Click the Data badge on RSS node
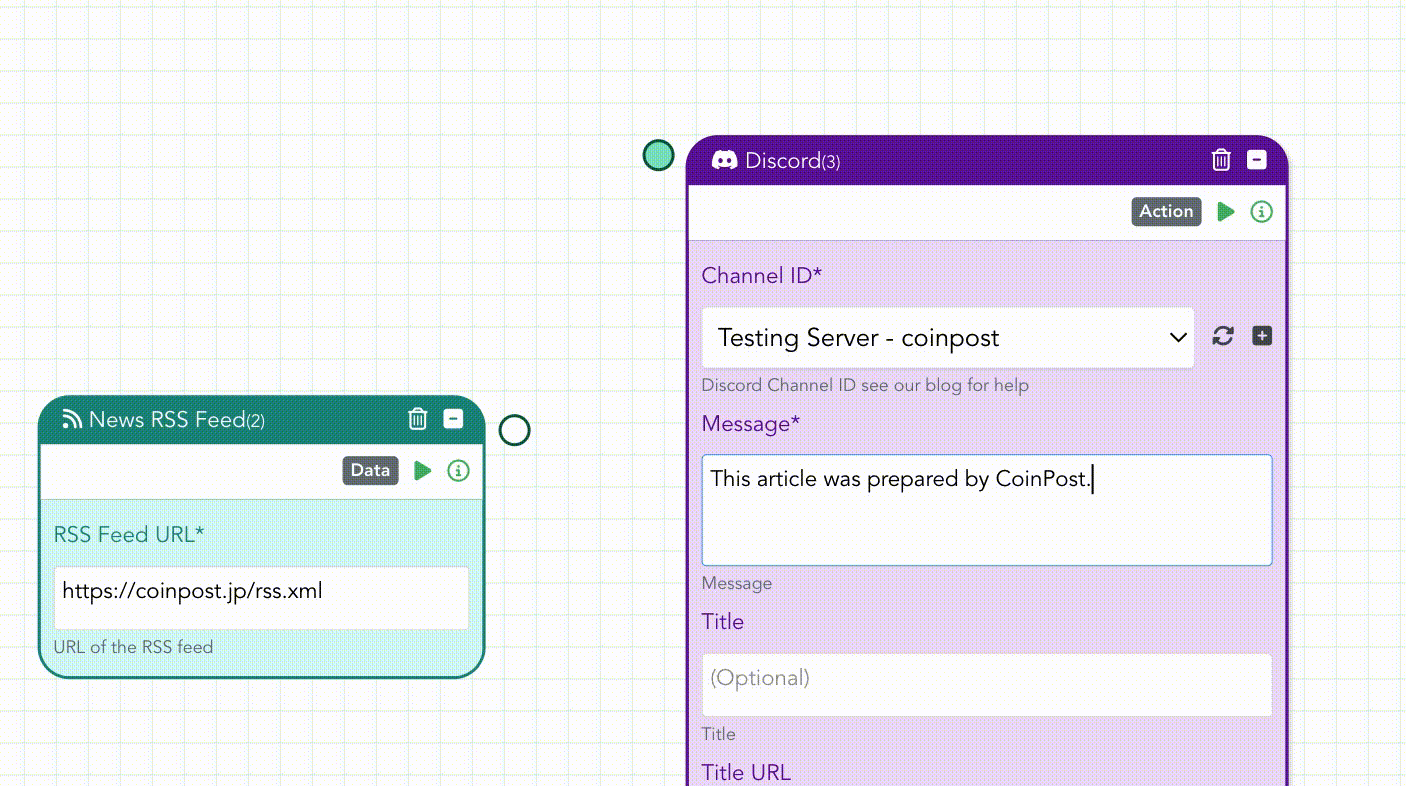 [x=370, y=470]
